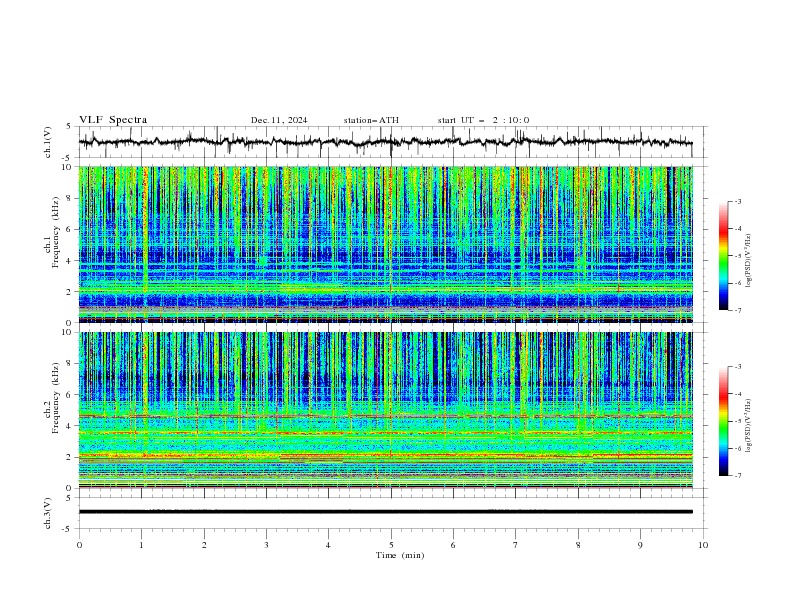Select the ch.1 "Frequency (kHz)" axis label
792x612 pixels.
57,232
